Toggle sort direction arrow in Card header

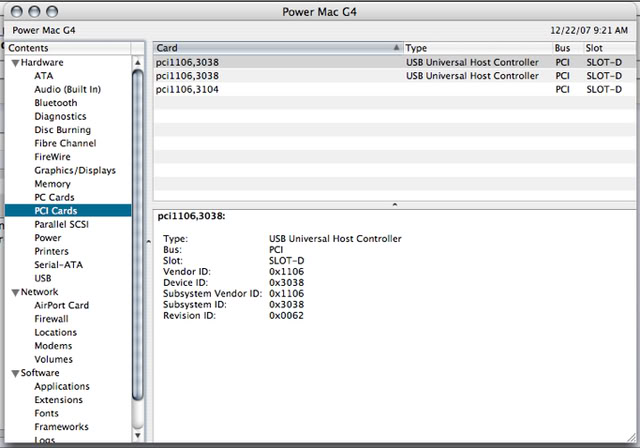(396, 47)
